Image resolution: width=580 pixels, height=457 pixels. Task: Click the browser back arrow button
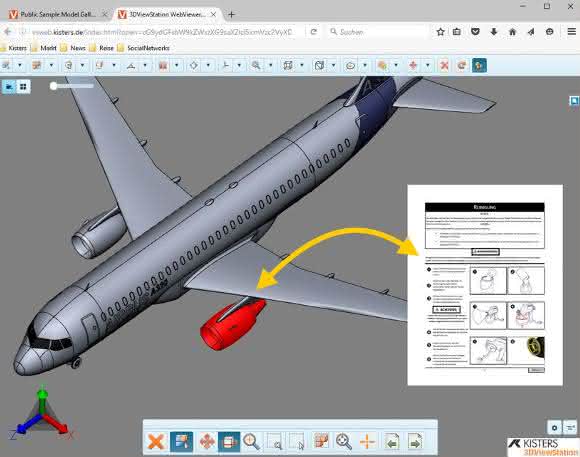(8, 32)
